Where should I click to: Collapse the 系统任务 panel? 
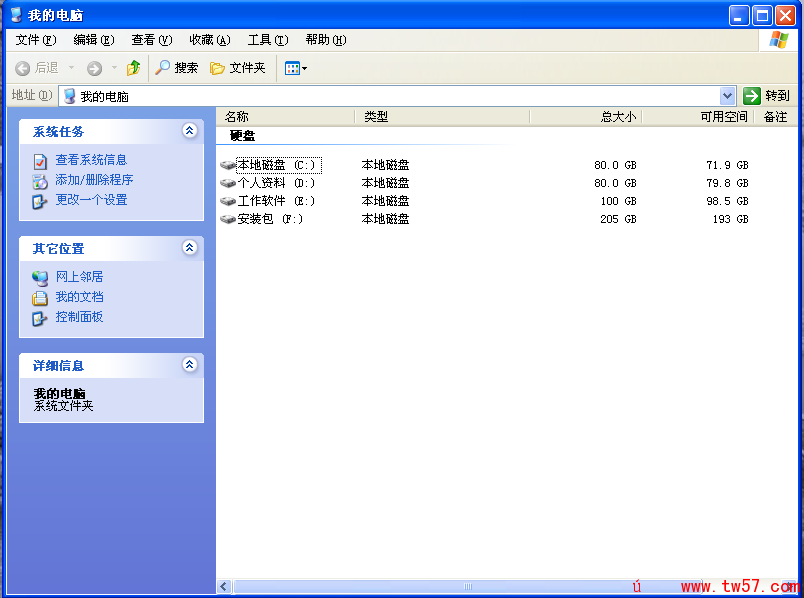(189, 131)
